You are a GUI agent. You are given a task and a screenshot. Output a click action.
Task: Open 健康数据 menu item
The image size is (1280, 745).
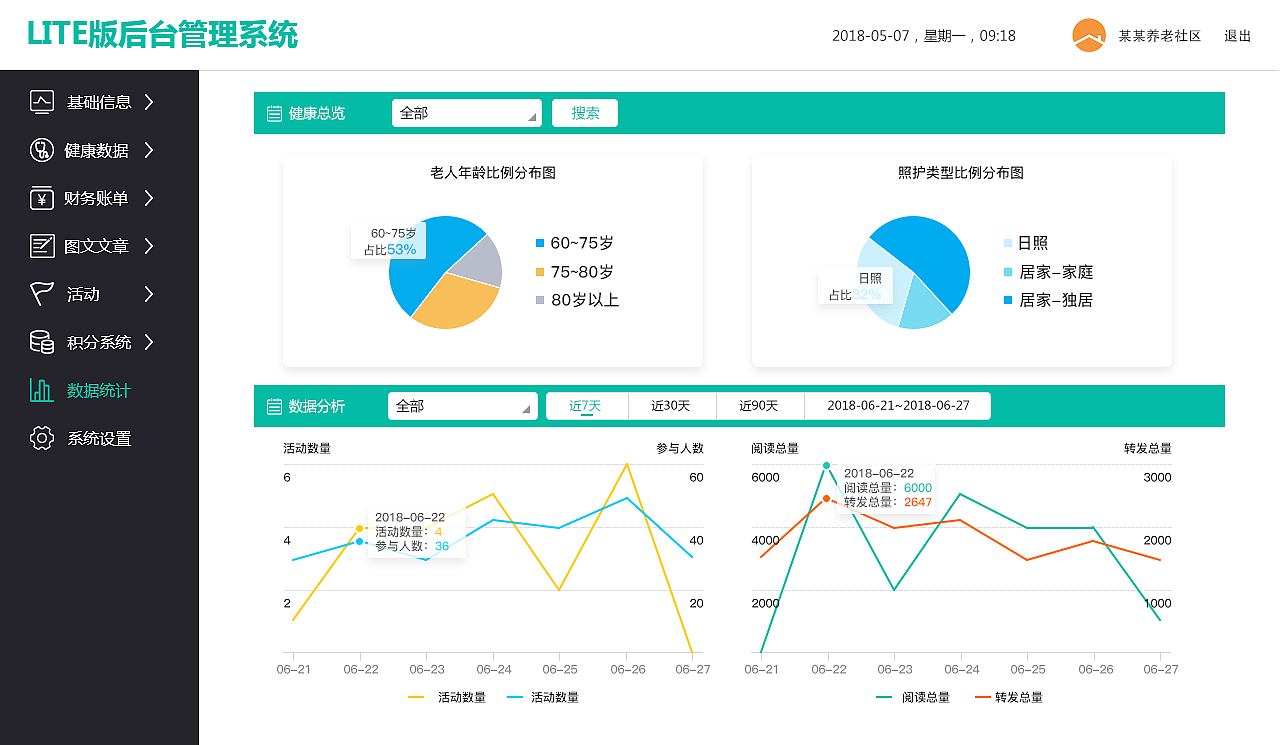coord(97,150)
